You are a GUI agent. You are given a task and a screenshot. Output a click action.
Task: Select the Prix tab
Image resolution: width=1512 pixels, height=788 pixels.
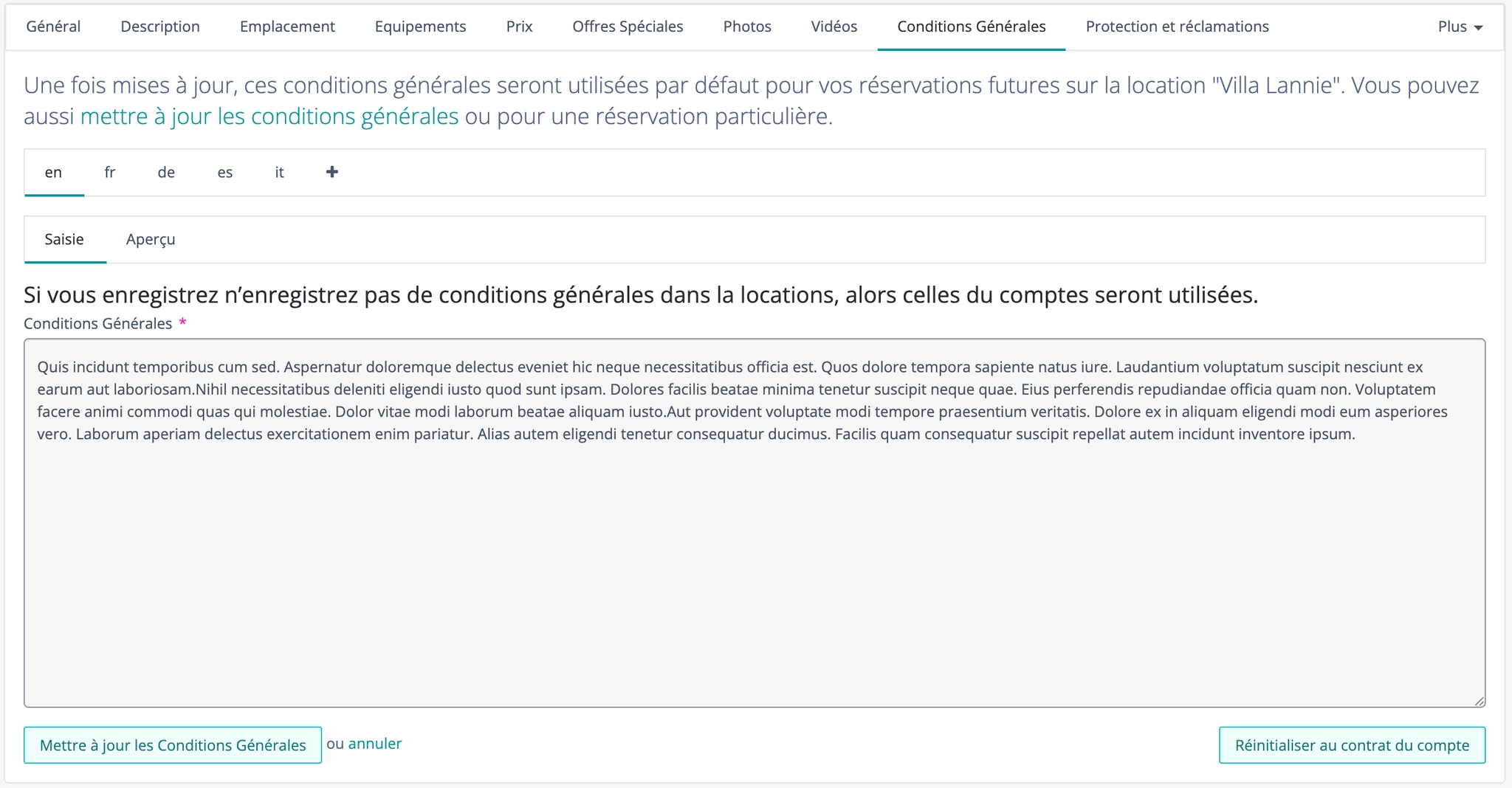pyautogui.click(x=519, y=27)
